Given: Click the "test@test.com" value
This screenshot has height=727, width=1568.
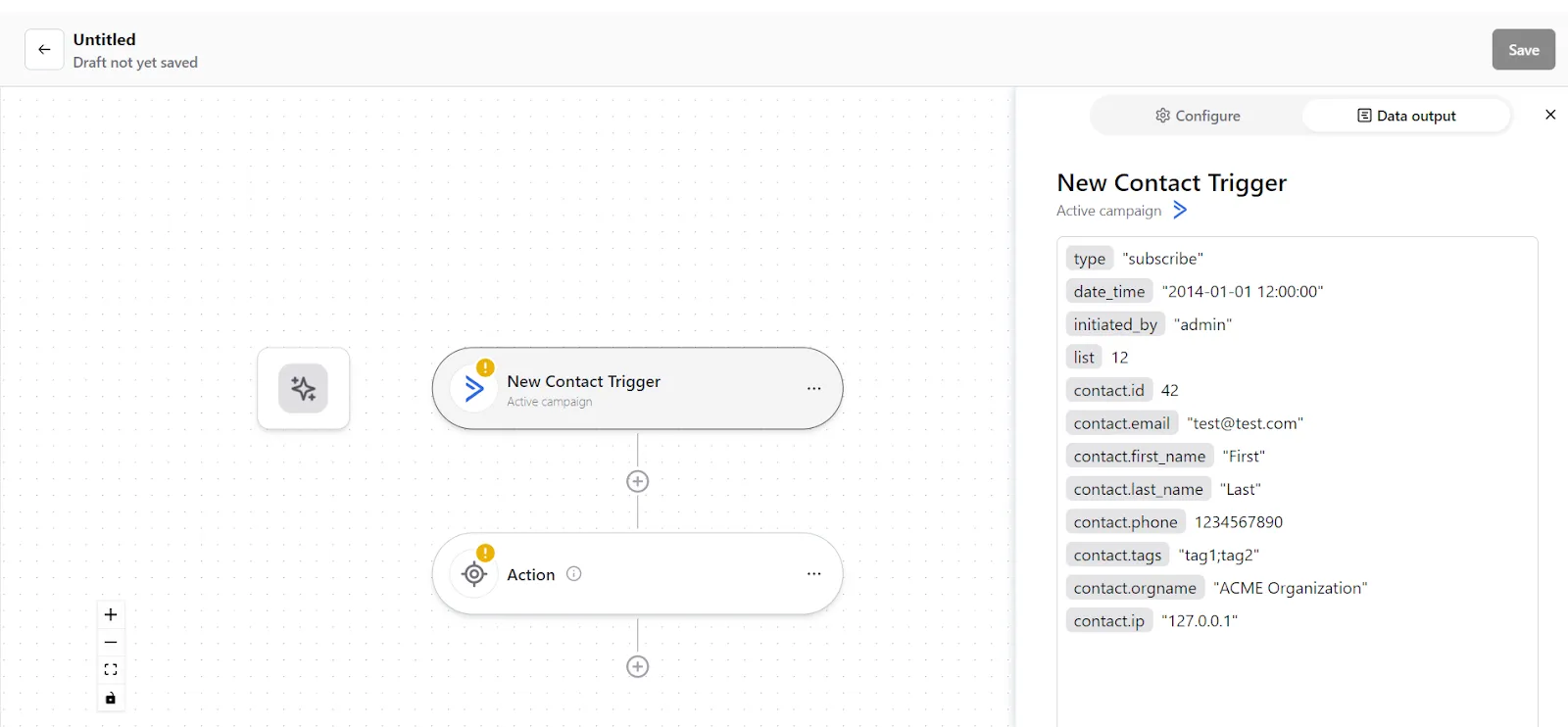Looking at the screenshot, I should pyautogui.click(x=1246, y=423).
